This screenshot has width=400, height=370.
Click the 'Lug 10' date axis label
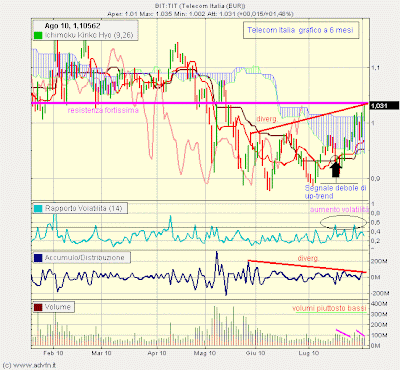pyautogui.click(x=309, y=353)
